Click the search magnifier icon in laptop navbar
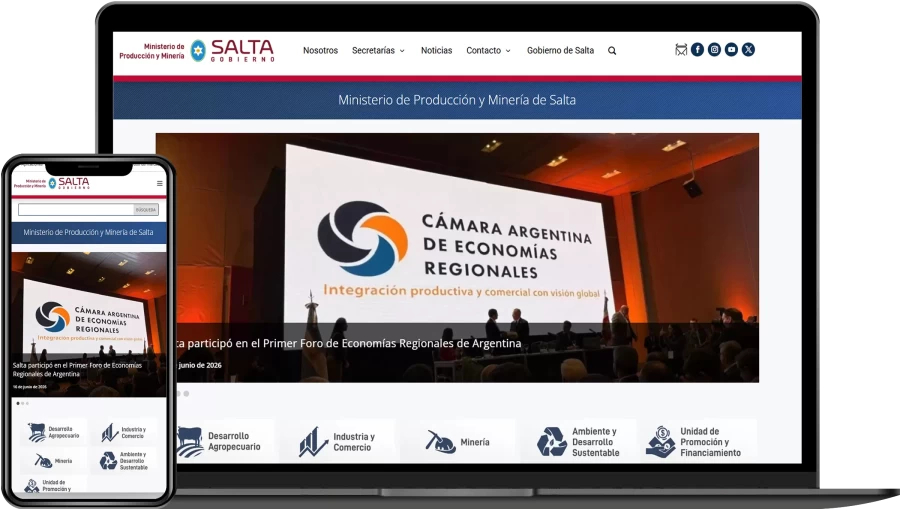The height and width of the screenshot is (509, 900). [612, 50]
